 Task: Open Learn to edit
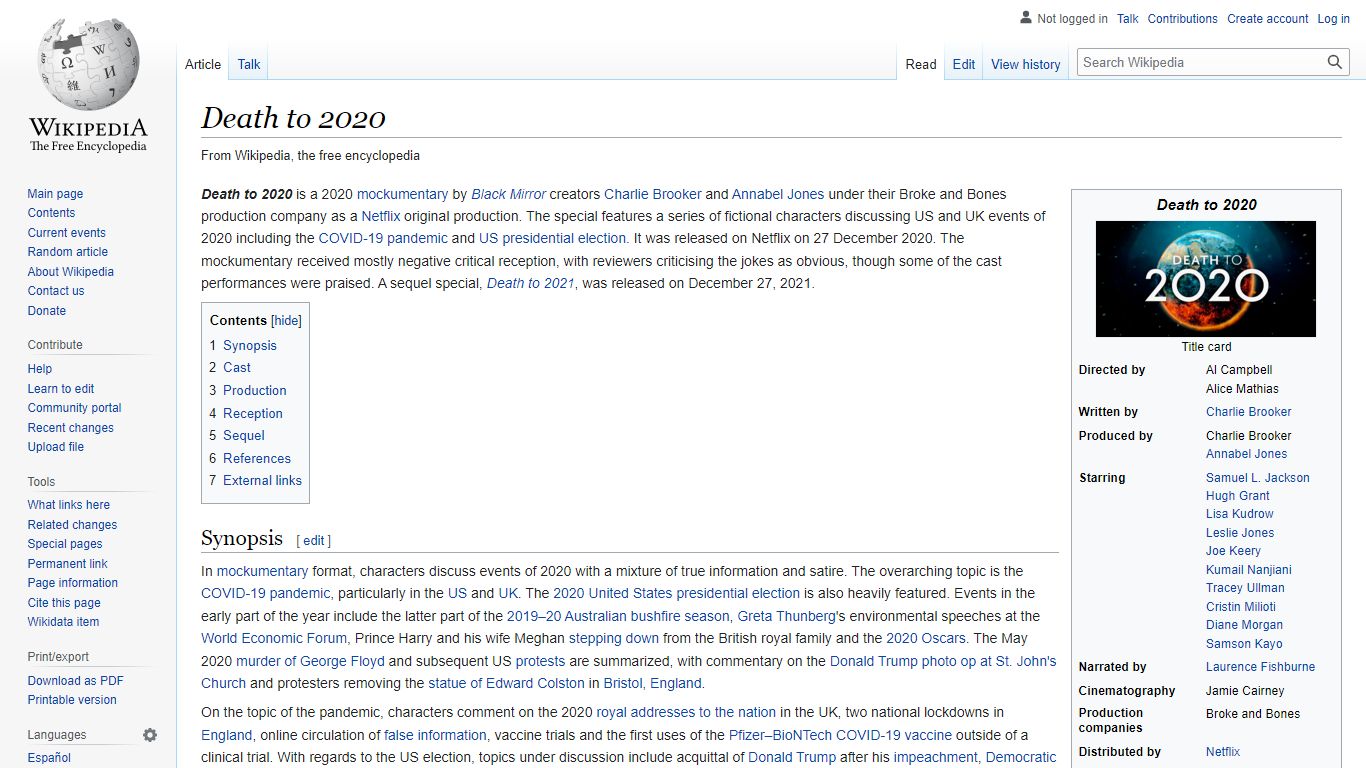[x=61, y=389]
